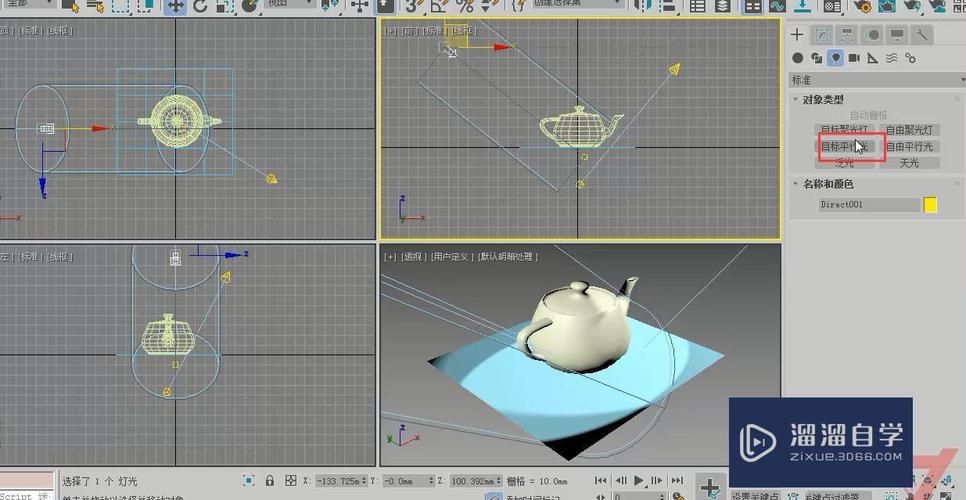The width and height of the screenshot is (966, 500).
Task: Open the Create tab in command panel
Action: tap(798, 35)
